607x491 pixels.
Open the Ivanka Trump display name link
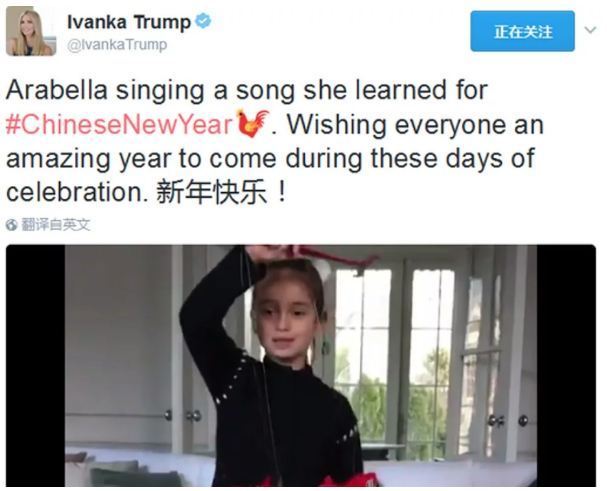click(129, 22)
